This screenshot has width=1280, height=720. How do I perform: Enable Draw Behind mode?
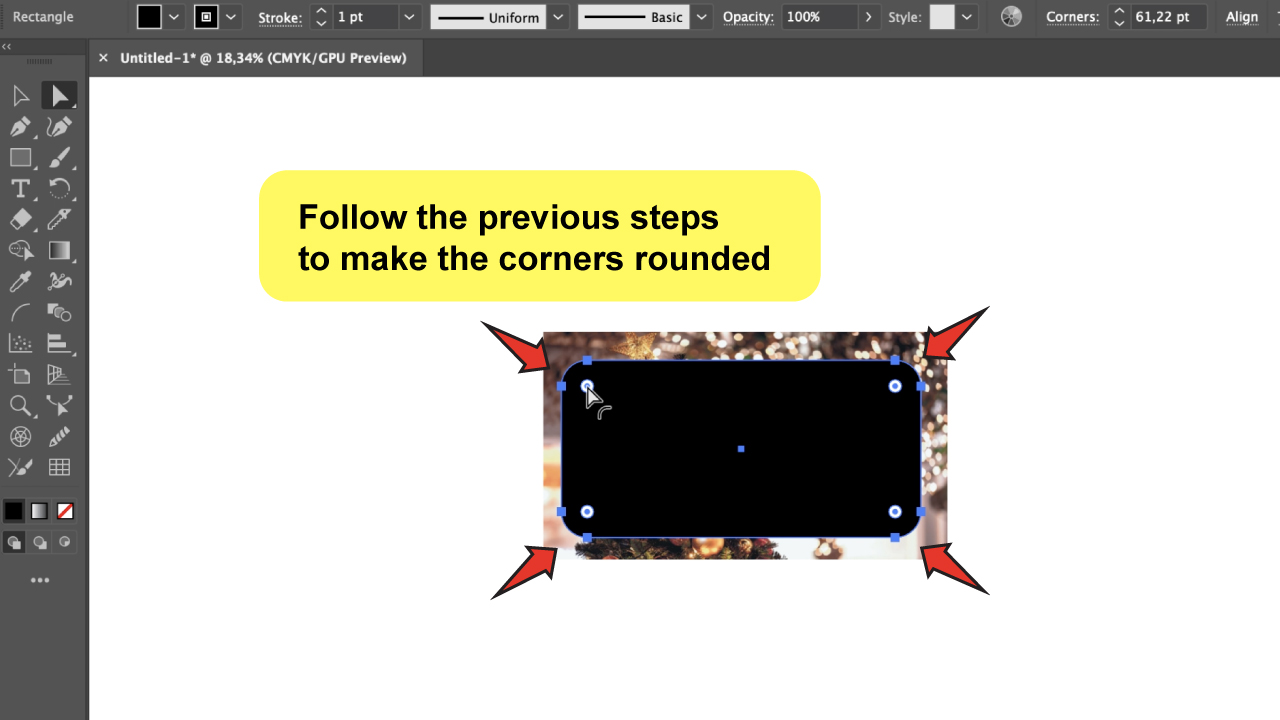click(x=40, y=543)
